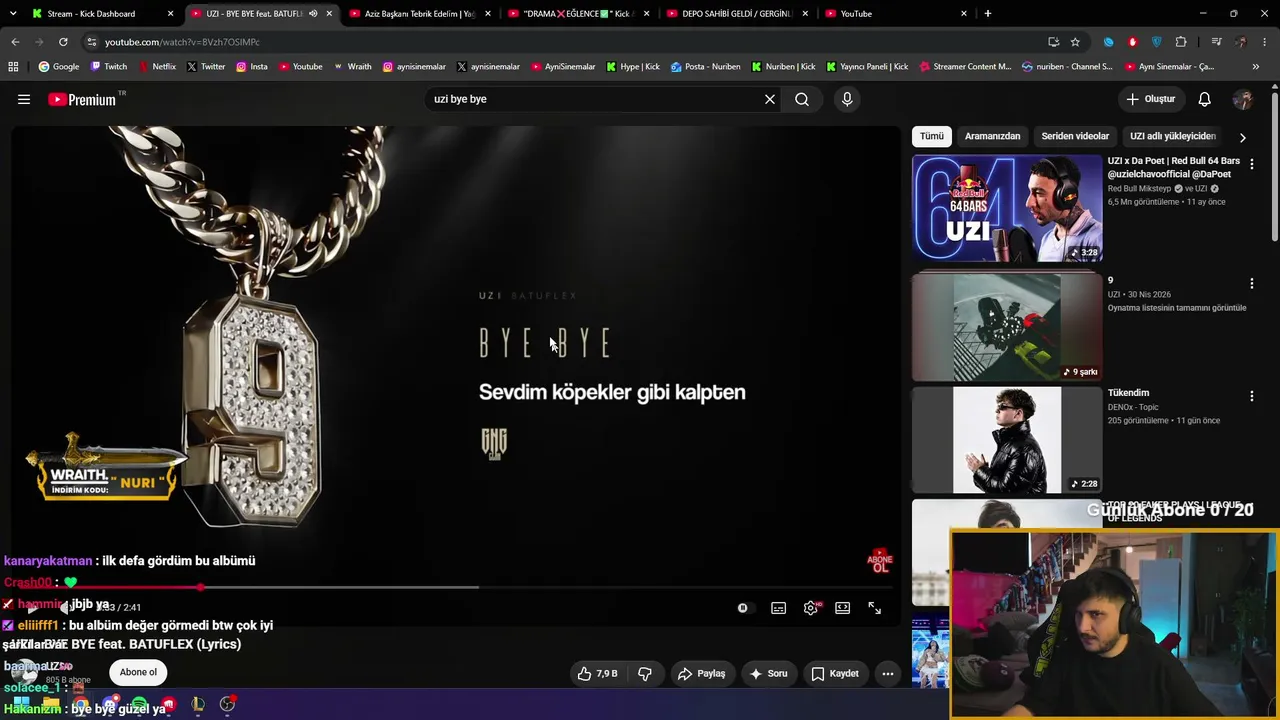Open the Red Bull Miksteyp channel link
Image resolution: width=1280 pixels, height=720 pixels.
(x=1139, y=188)
